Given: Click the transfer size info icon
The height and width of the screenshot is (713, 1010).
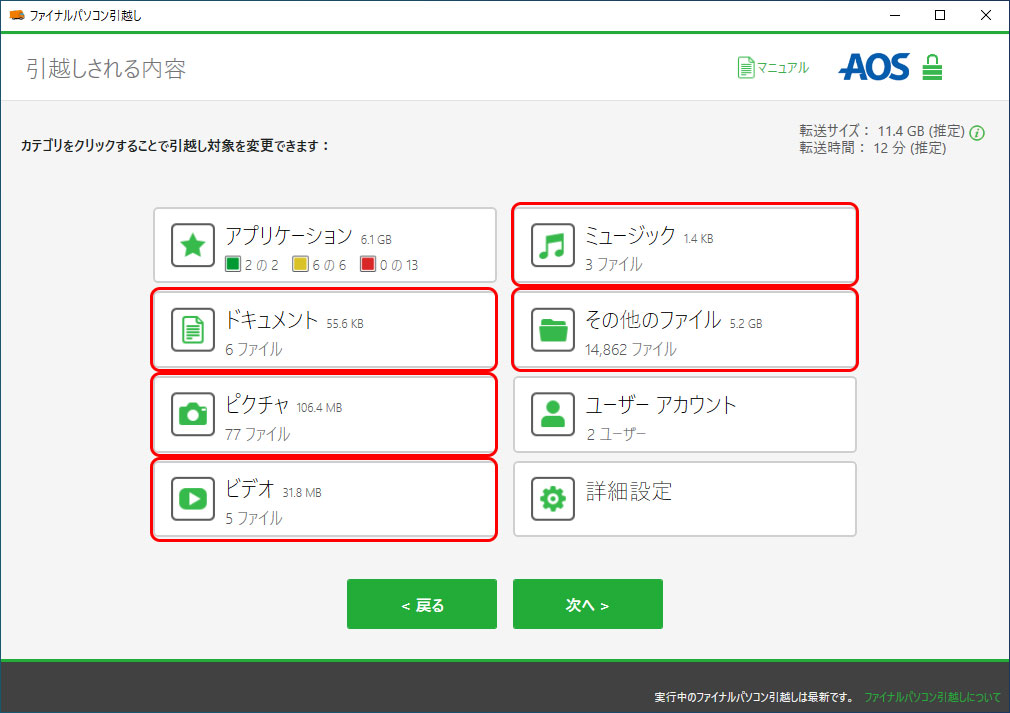Looking at the screenshot, I should click(x=977, y=132).
